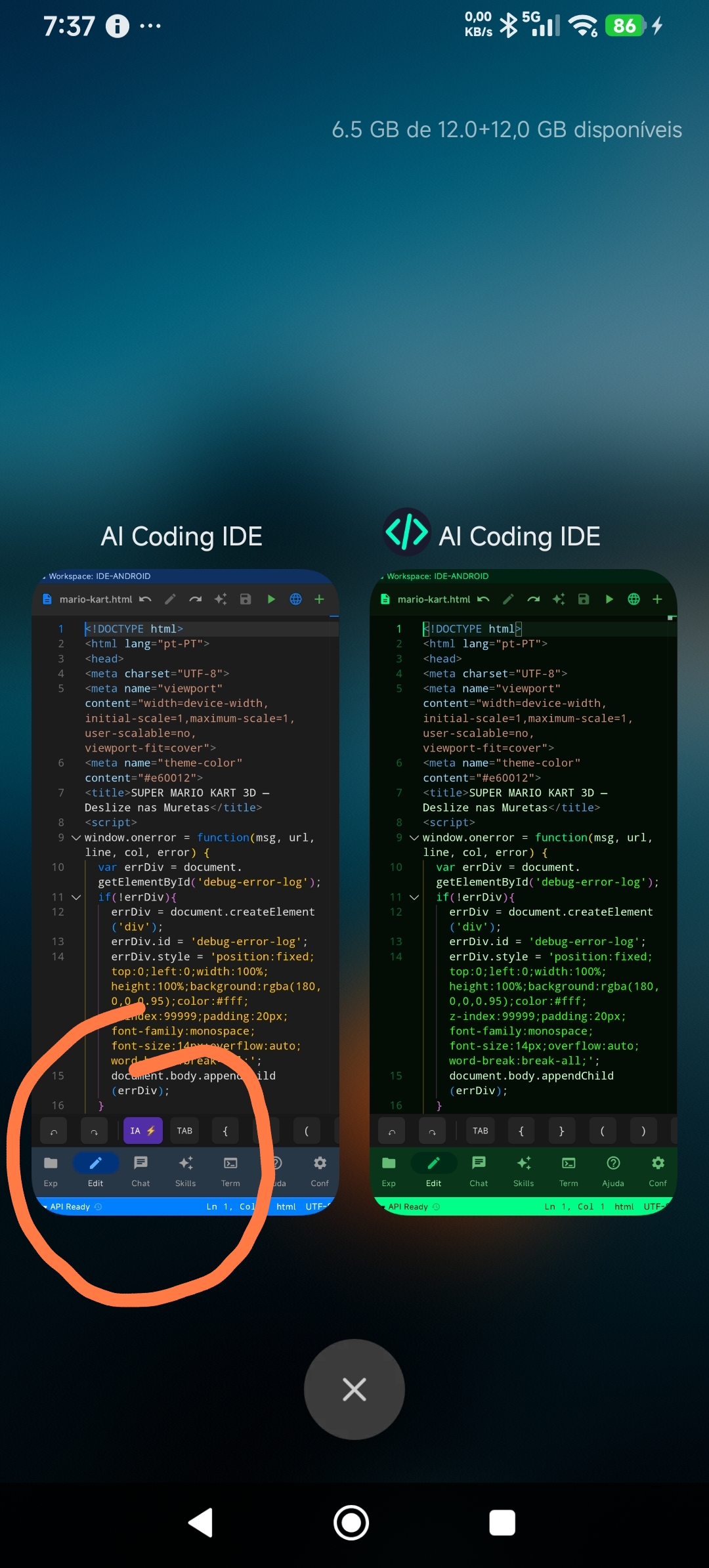Tap the TAB key in the green card

[481, 1131]
